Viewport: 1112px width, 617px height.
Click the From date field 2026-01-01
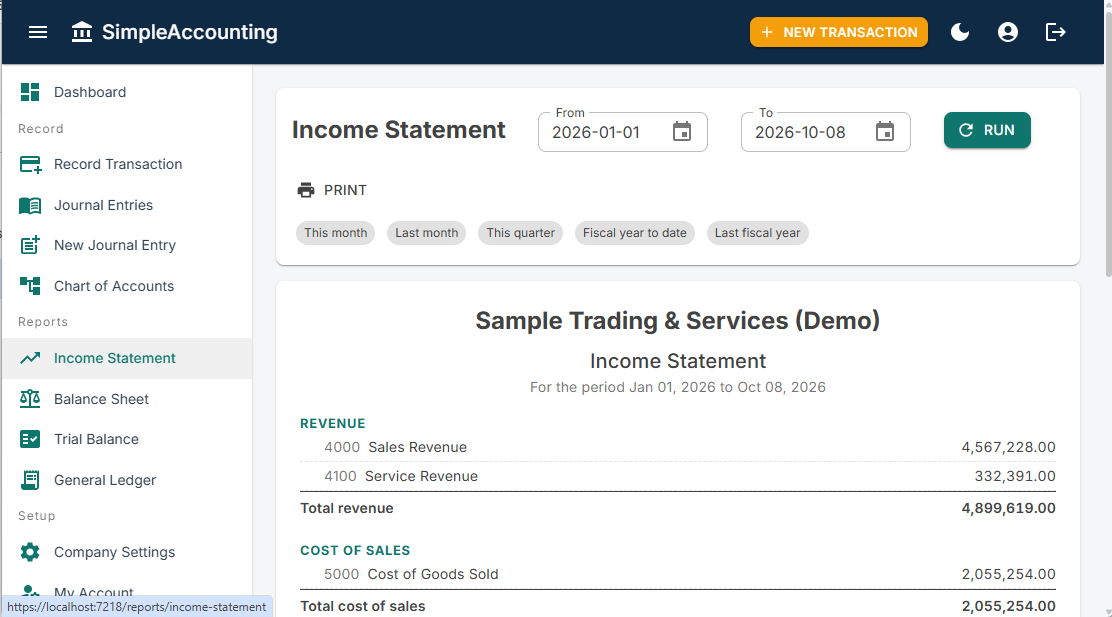click(623, 132)
